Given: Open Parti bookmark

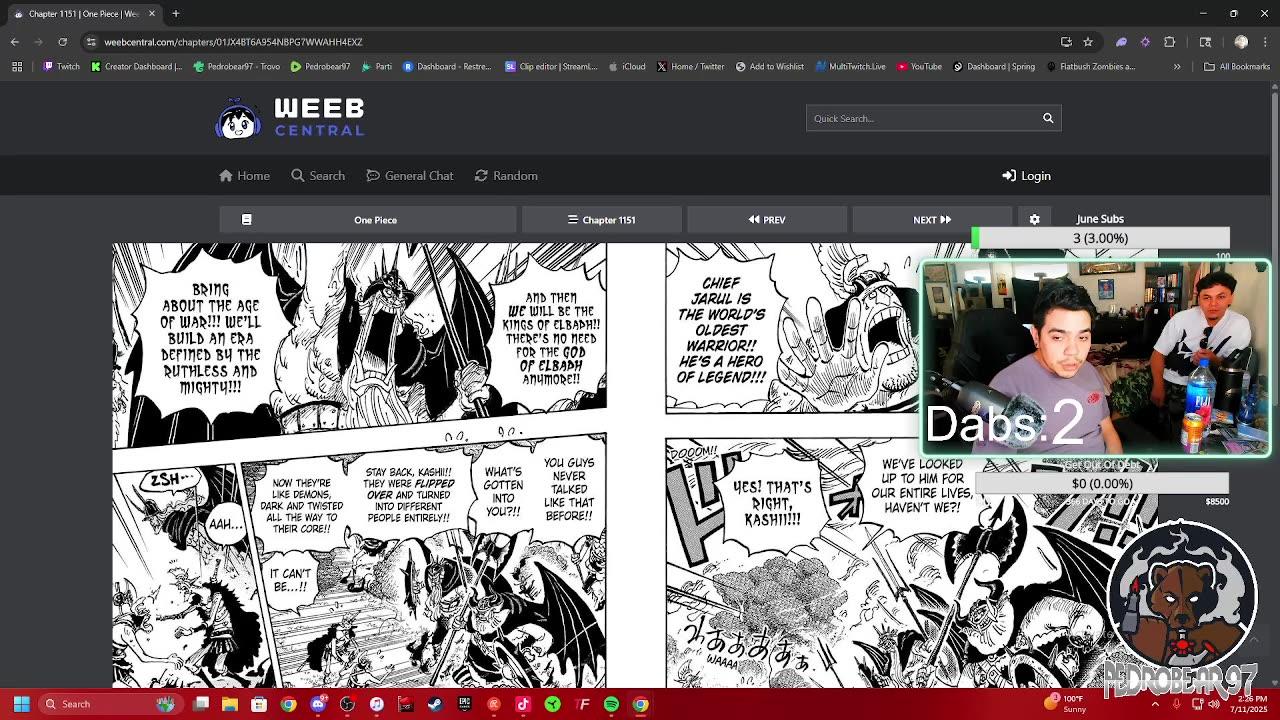Looking at the screenshot, I should tap(375, 67).
